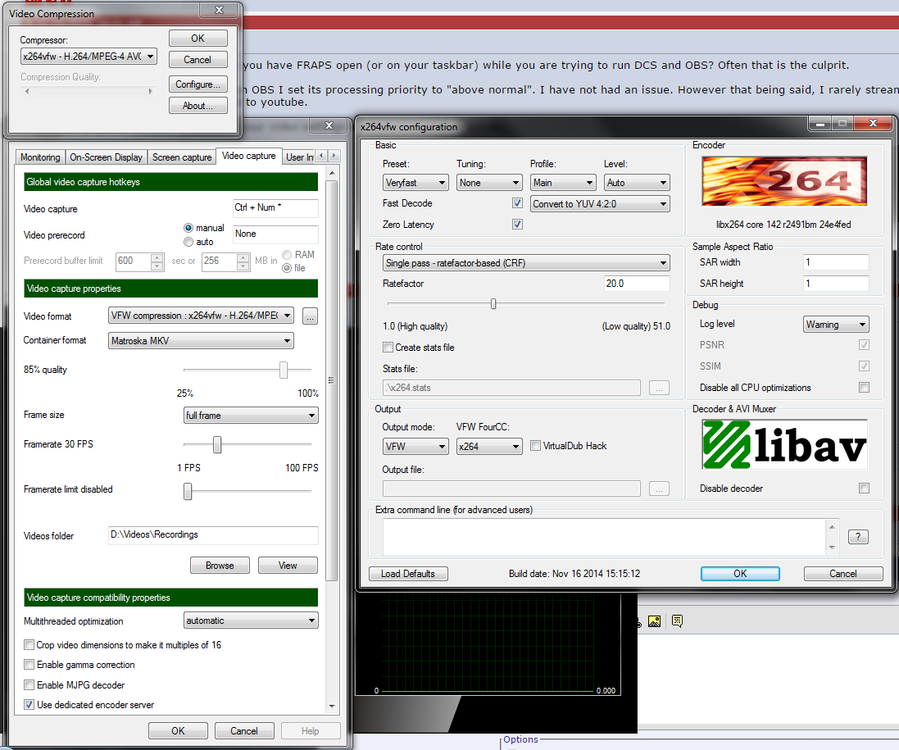Click SAR height input field
This screenshot has width=899, height=750.
(x=836, y=283)
